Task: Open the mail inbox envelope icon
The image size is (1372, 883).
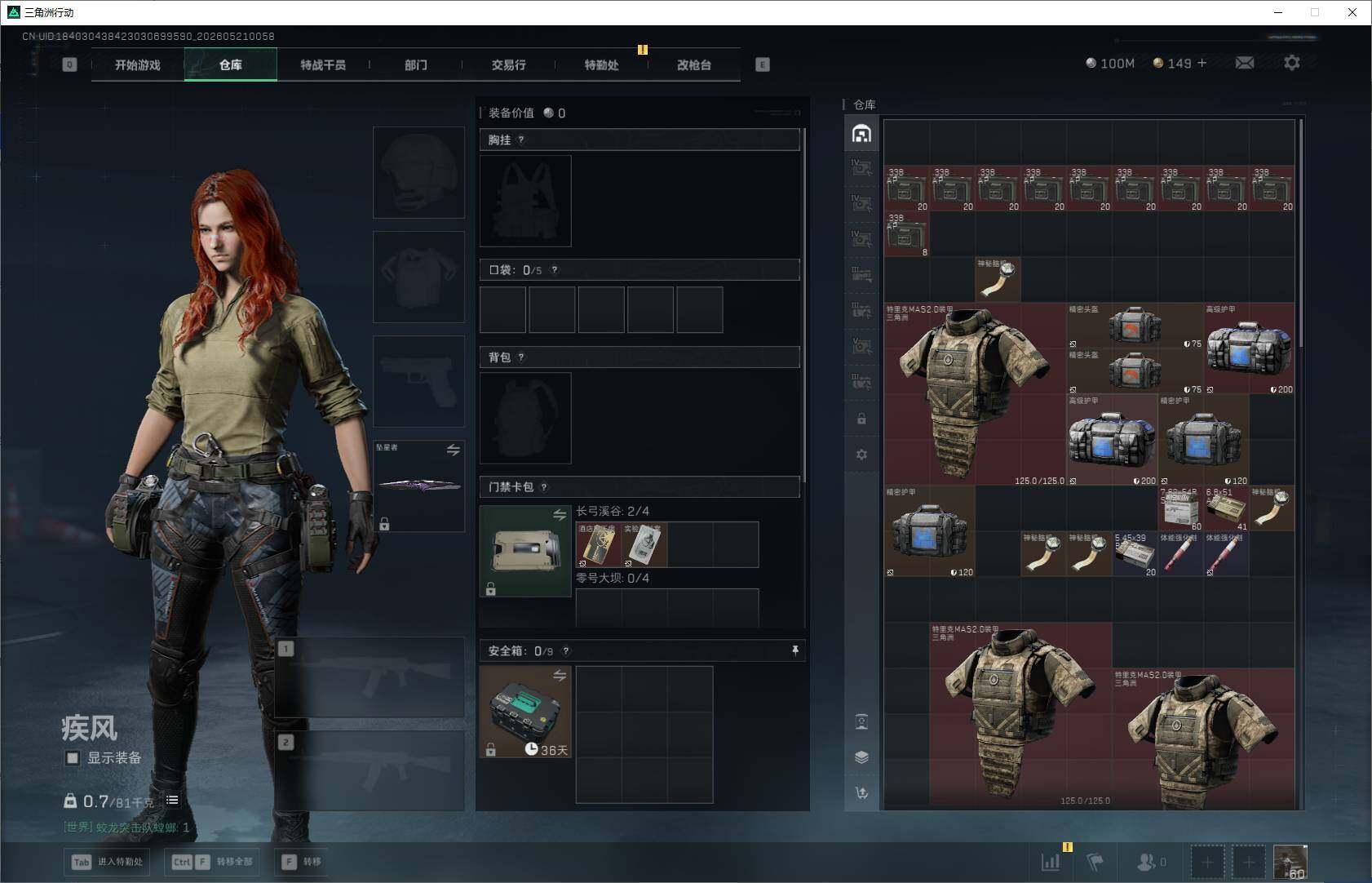Action: (x=1245, y=63)
